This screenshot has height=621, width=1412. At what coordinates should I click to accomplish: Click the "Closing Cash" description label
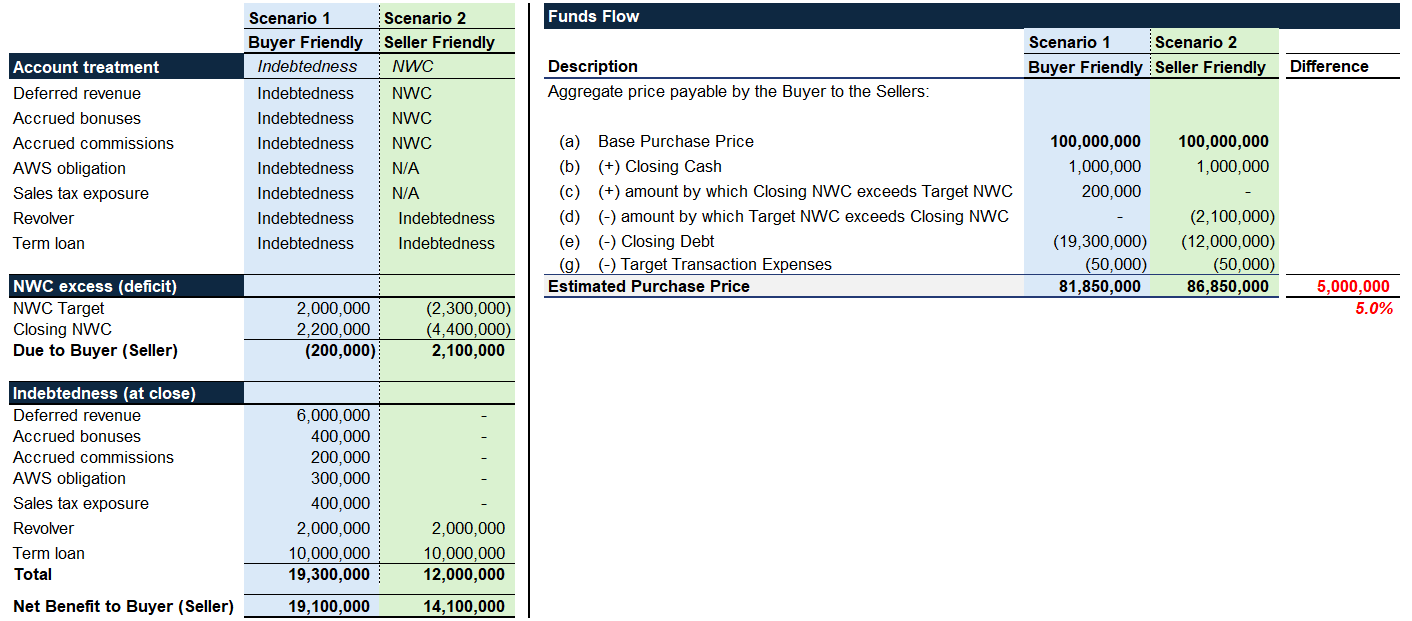(659, 166)
